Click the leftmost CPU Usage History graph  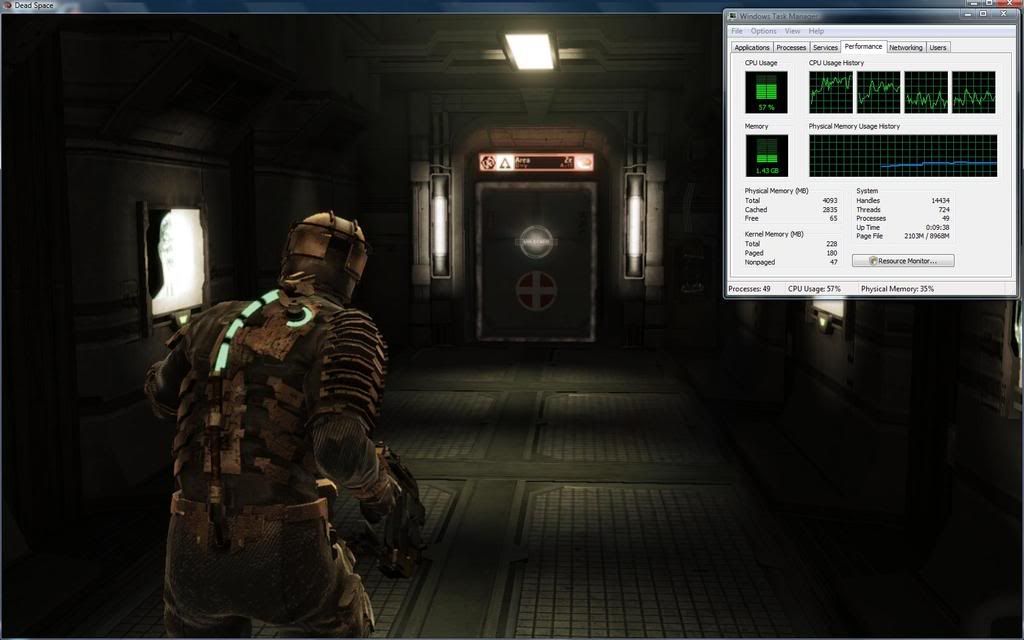pyautogui.click(x=831, y=92)
